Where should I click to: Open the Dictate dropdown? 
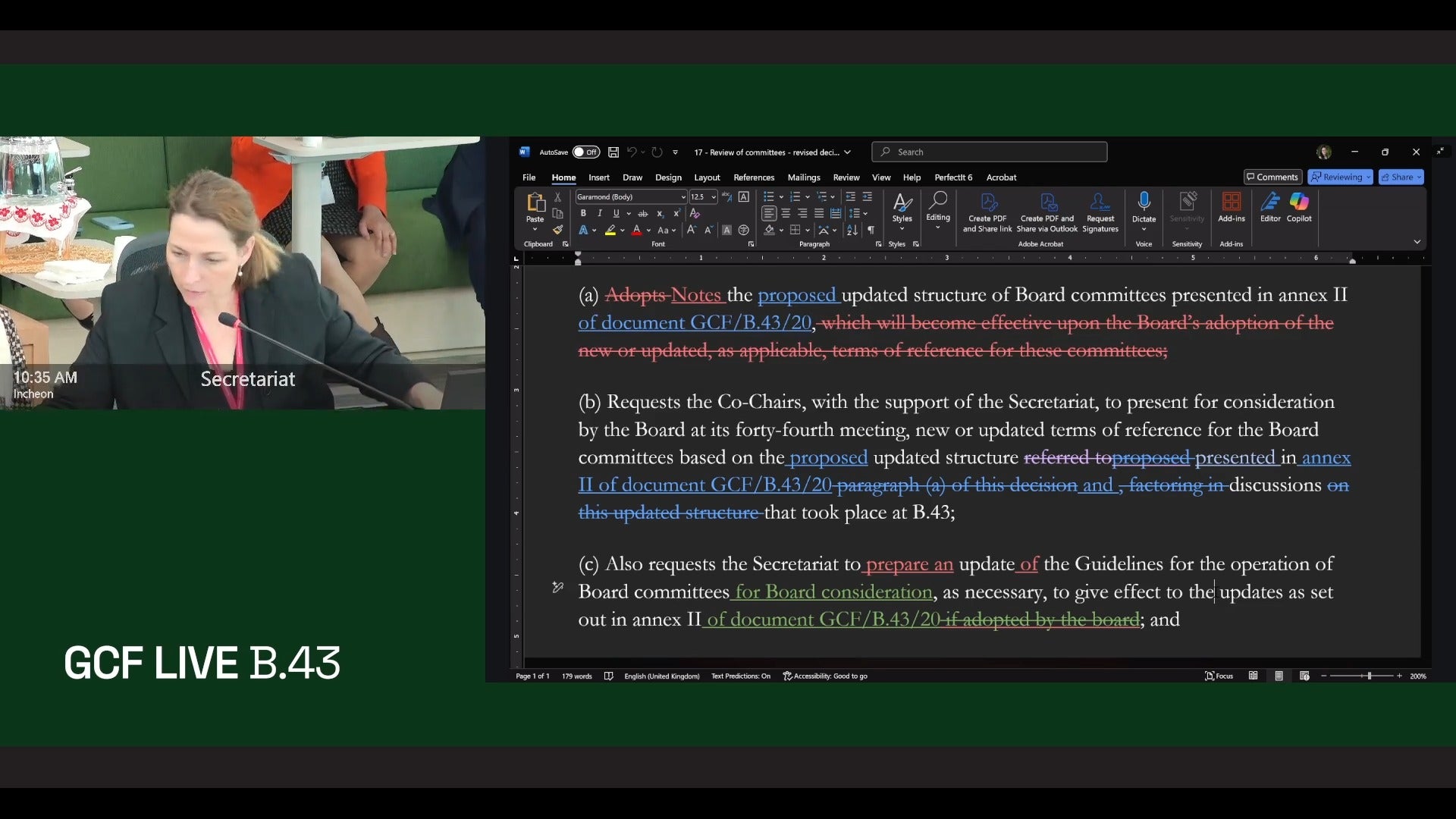point(1144,229)
